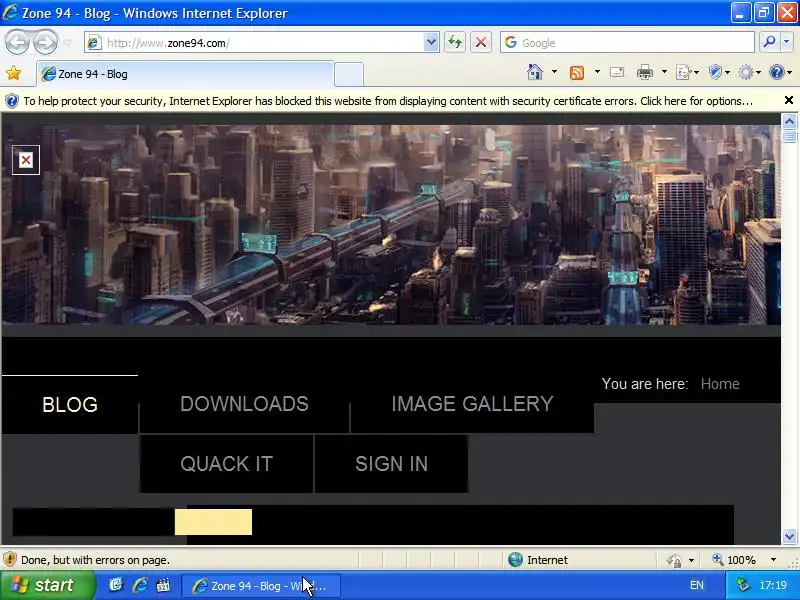Image resolution: width=800 pixels, height=600 pixels.
Task: Expand the Print options dropdown arrow
Action: point(664,72)
